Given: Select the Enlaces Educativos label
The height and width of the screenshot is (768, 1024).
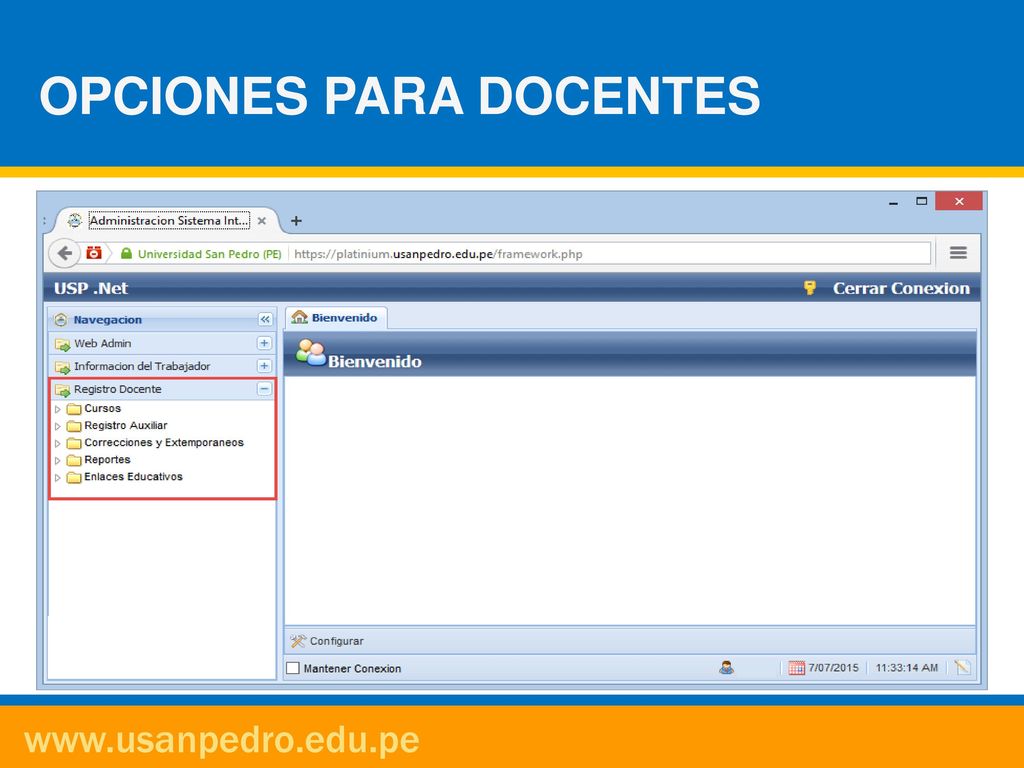Looking at the screenshot, I should (133, 476).
